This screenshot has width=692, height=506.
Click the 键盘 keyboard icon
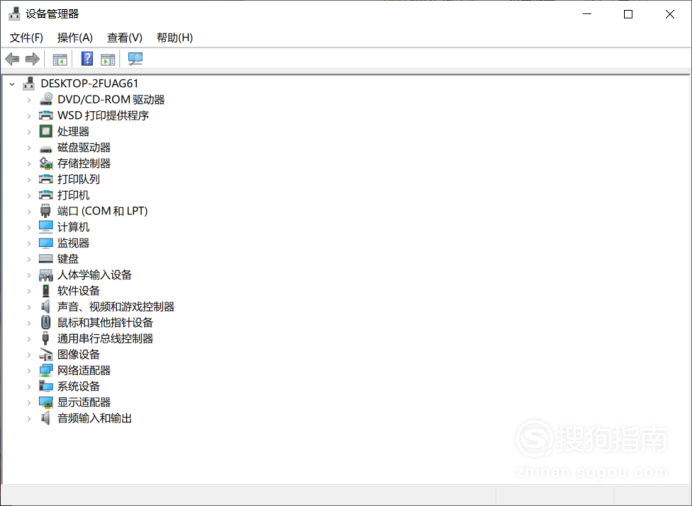click(x=46, y=259)
